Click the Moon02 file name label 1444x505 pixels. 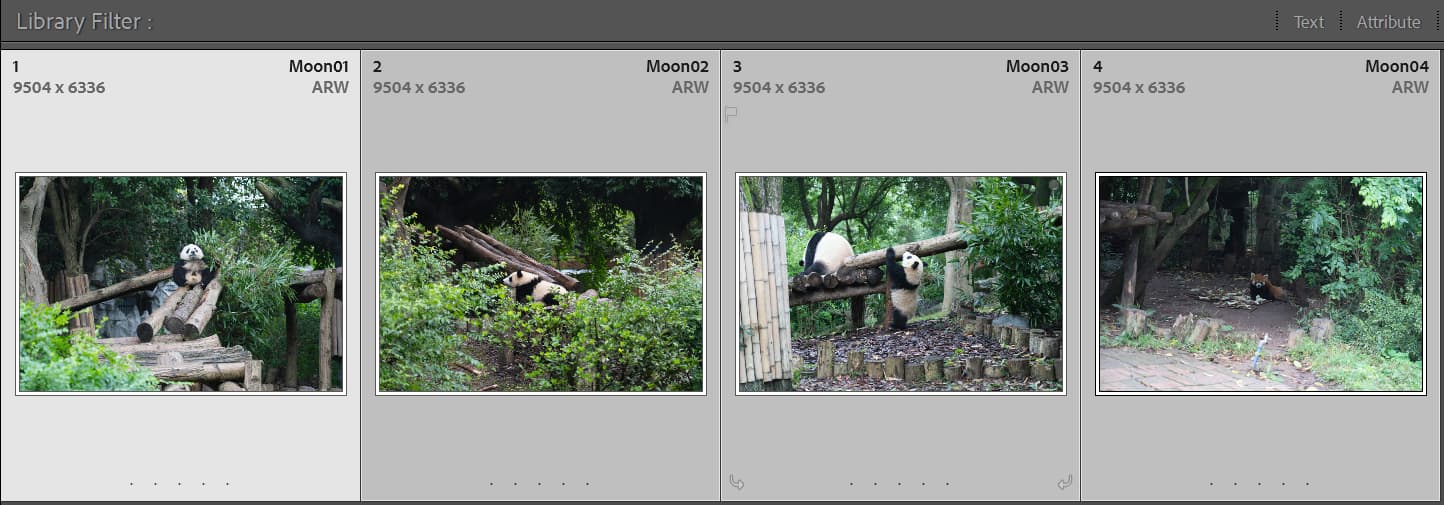click(677, 67)
